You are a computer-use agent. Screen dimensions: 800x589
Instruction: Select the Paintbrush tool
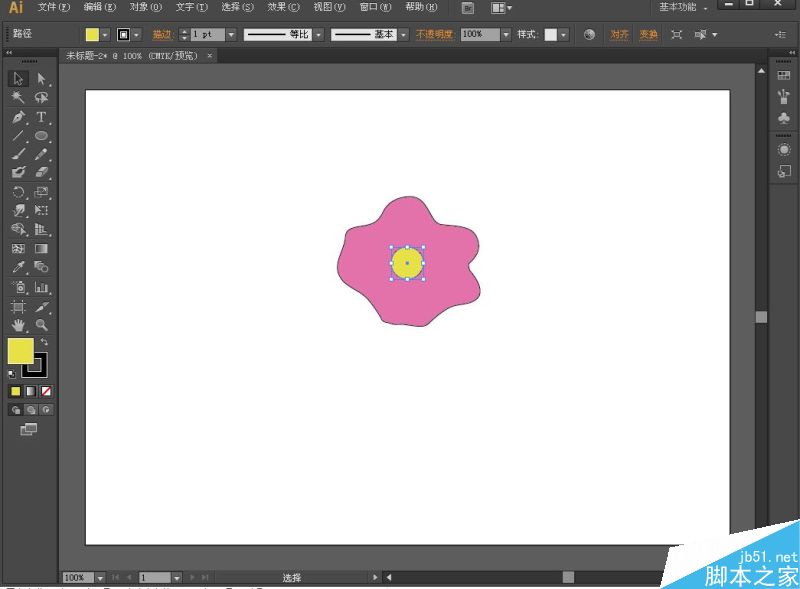pyautogui.click(x=18, y=154)
